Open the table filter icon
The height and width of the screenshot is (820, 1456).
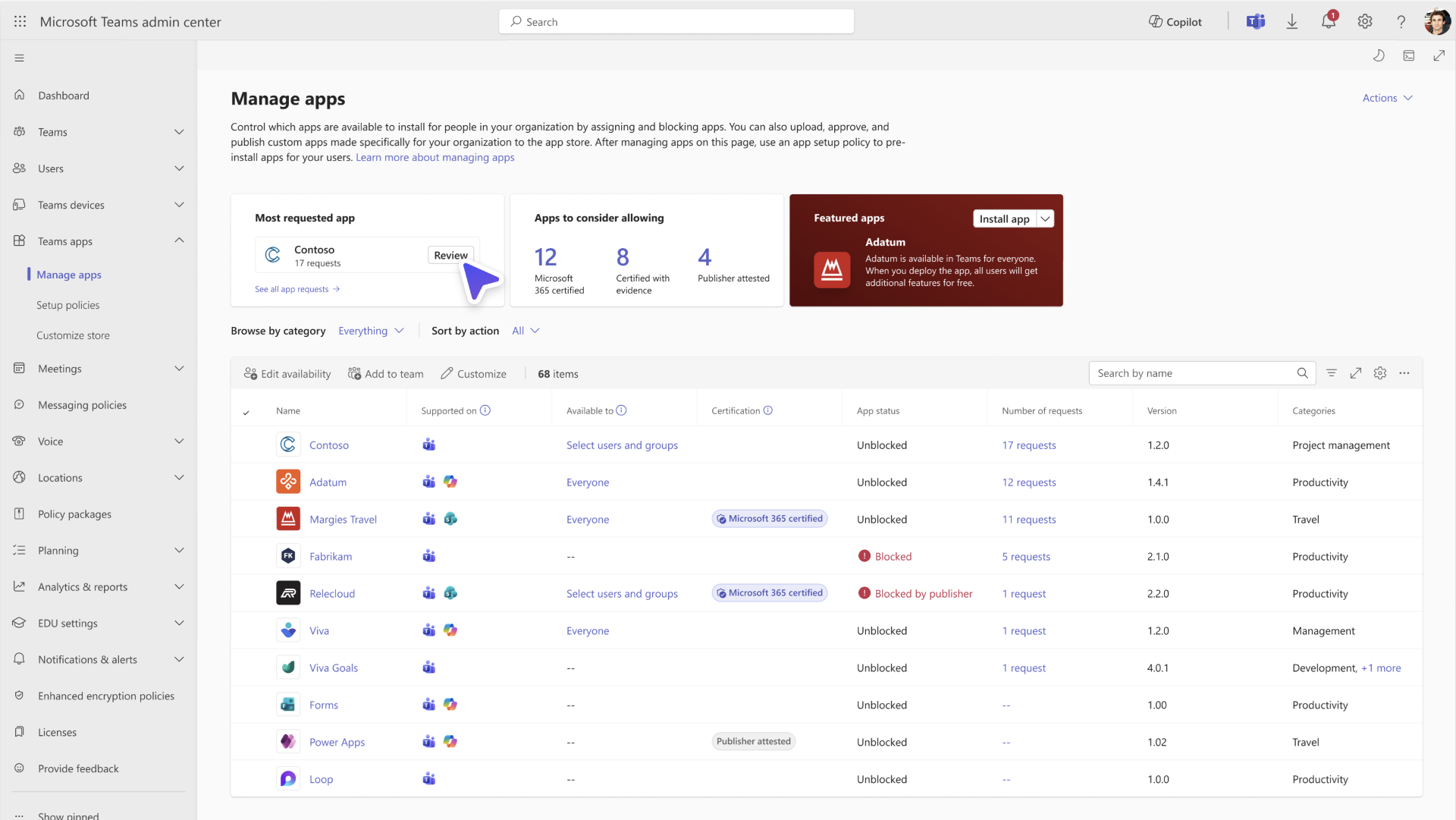pyautogui.click(x=1332, y=373)
